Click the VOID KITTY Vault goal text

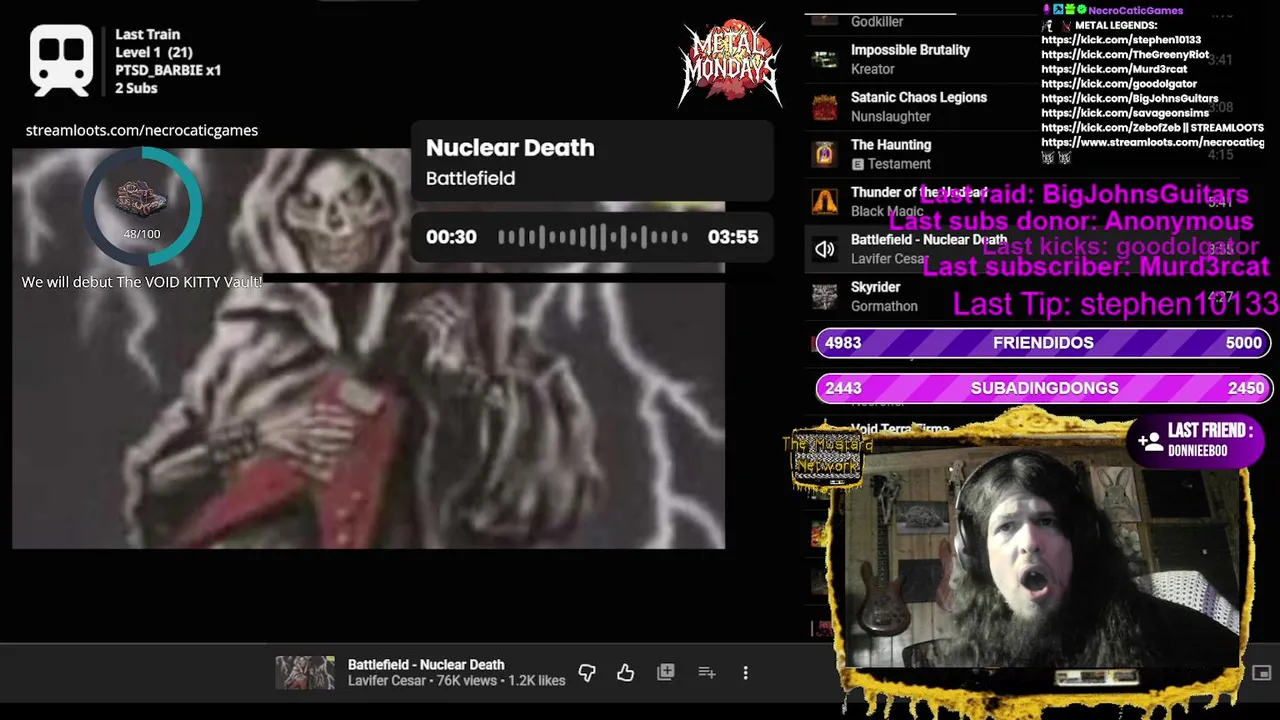142,282
